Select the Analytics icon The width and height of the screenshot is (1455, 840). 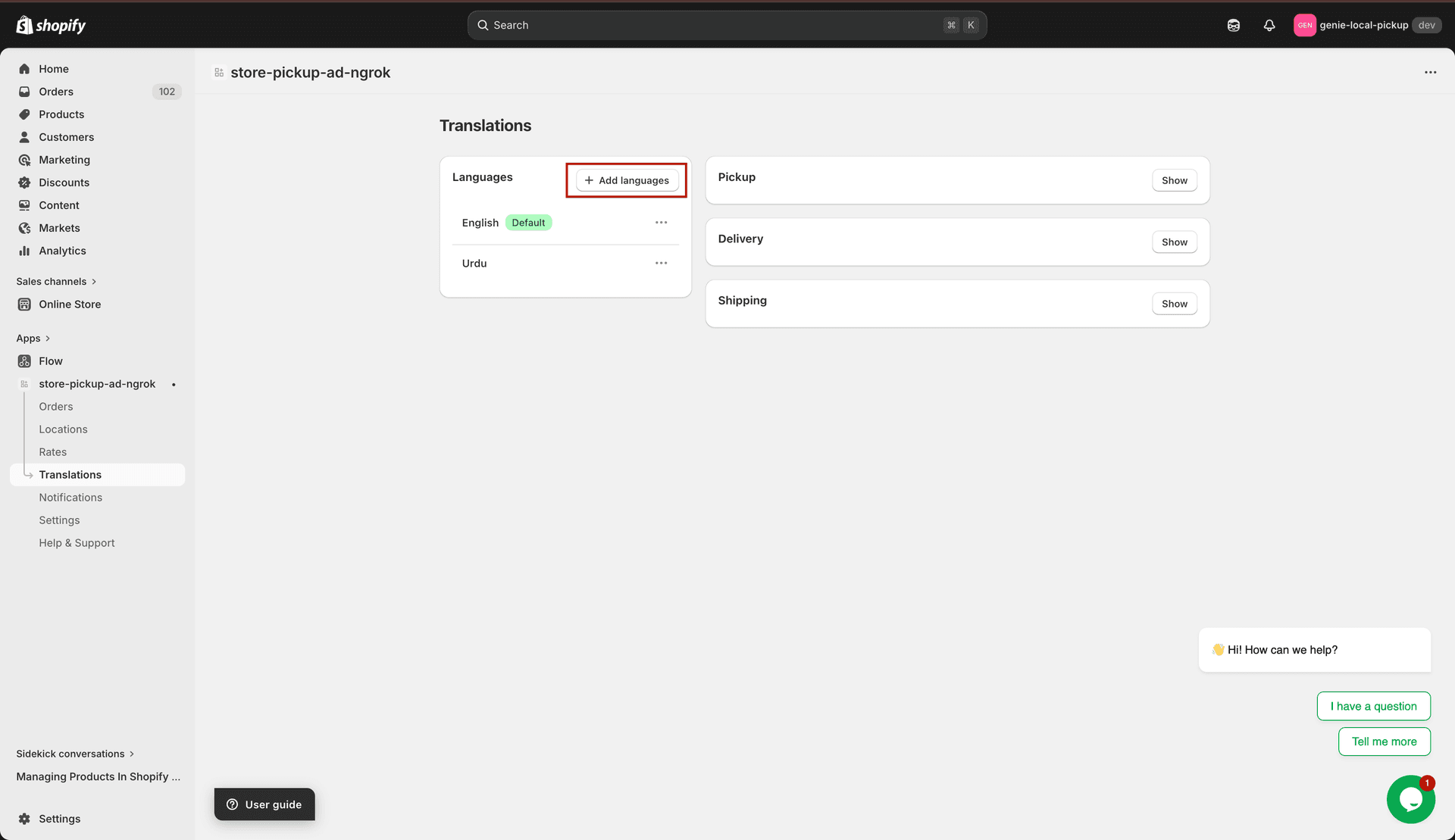tap(25, 250)
